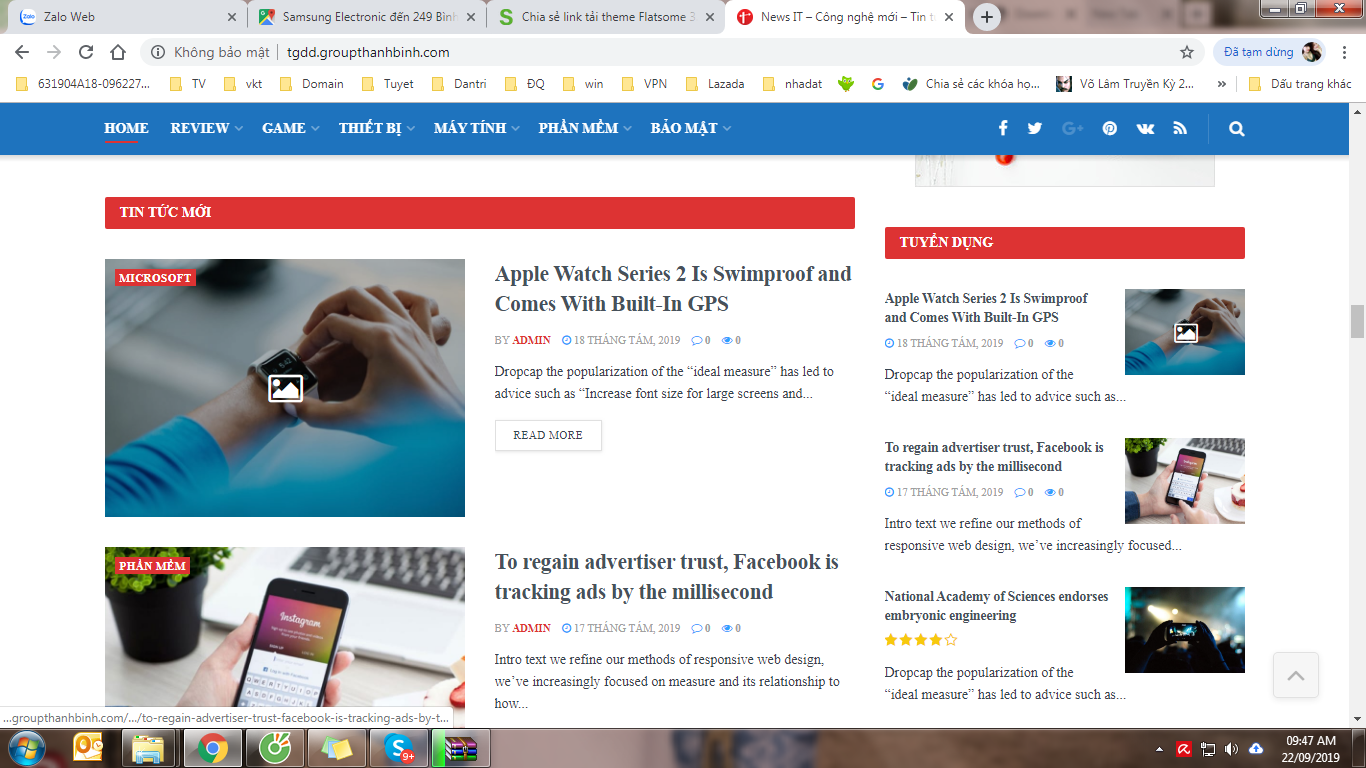Screen dimensions: 1366x768
Task: Click ADMIN author of Apple Watch post
Action: (x=531, y=340)
